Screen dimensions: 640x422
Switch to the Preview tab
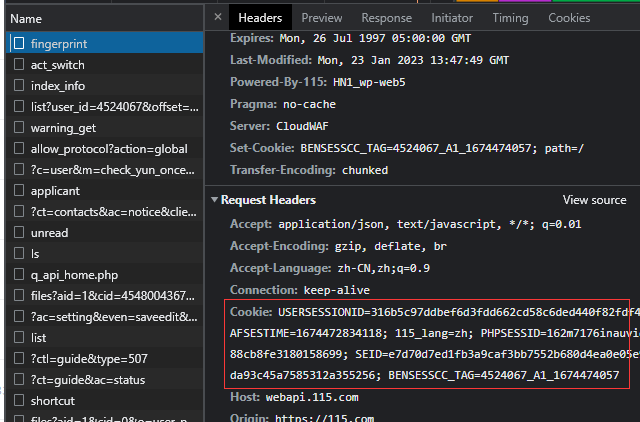(321, 18)
